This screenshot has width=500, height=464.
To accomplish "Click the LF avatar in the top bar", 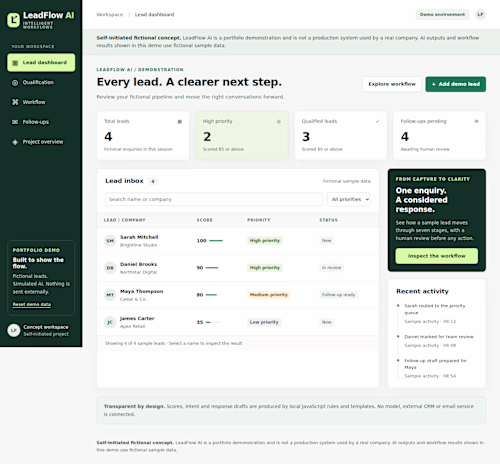I will click(480, 14).
